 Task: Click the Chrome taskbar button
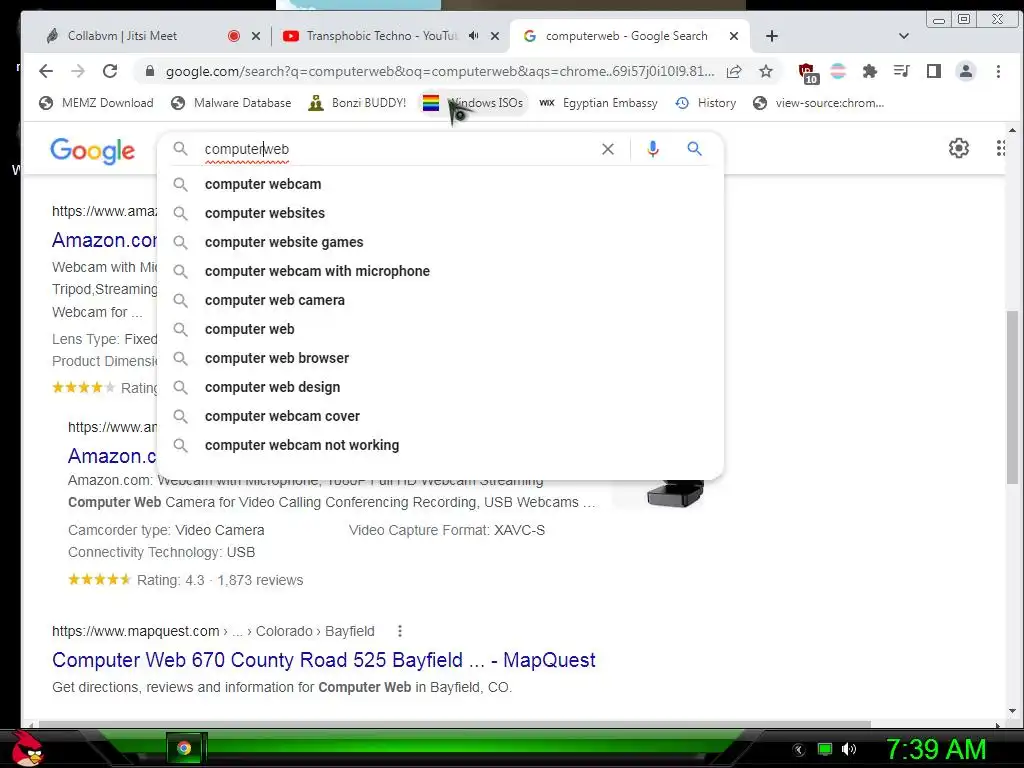click(185, 748)
